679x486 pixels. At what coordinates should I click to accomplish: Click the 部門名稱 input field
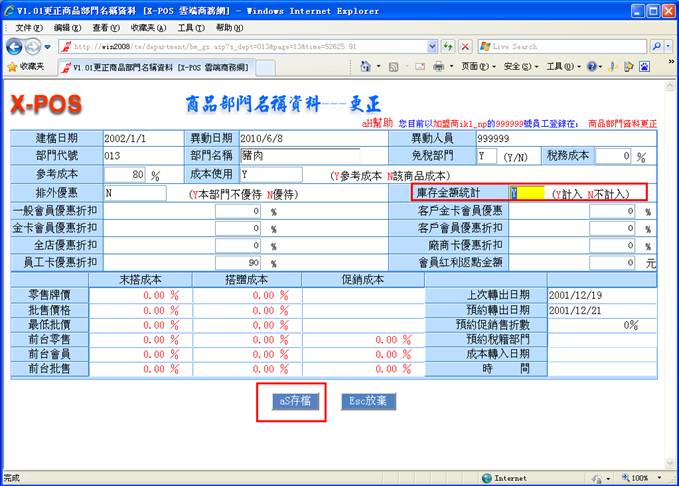(x=298, y=156)
